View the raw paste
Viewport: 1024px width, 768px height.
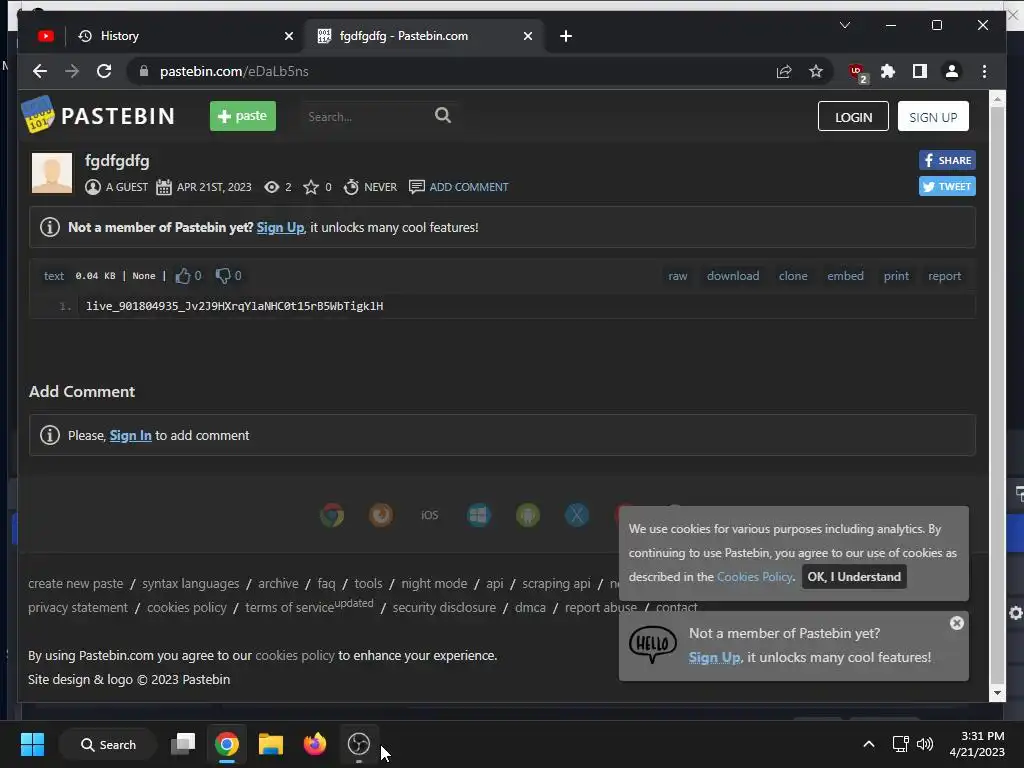(x=677, y=276)
